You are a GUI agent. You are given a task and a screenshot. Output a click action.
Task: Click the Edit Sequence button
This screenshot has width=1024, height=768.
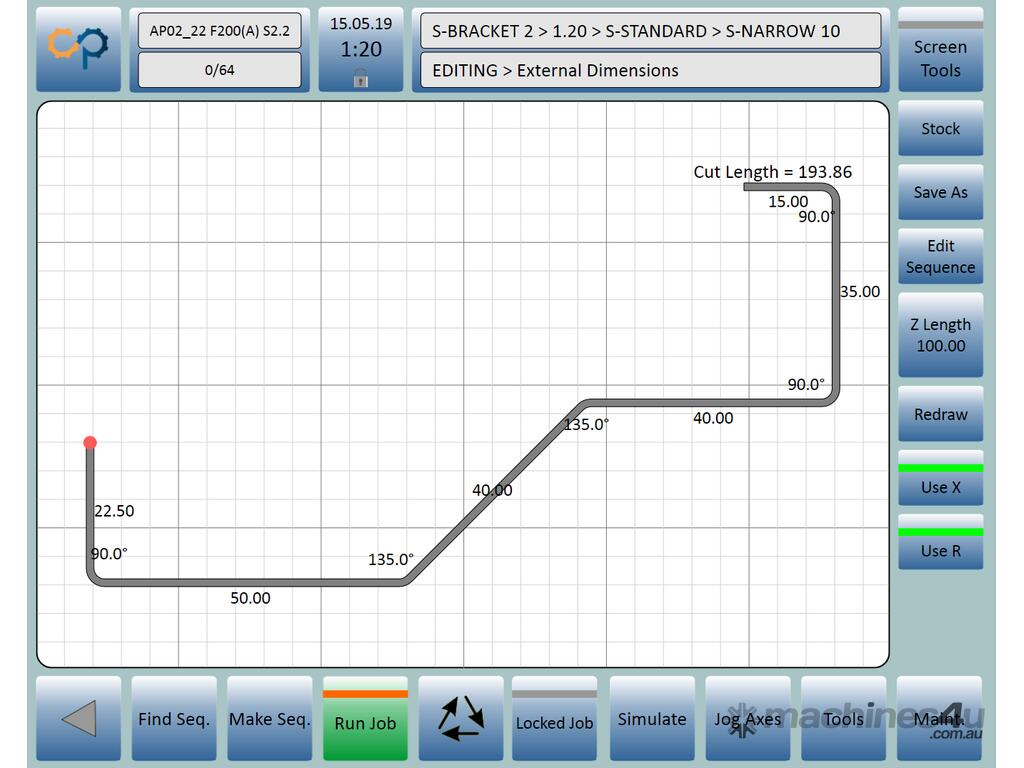[x=940, y=257]
